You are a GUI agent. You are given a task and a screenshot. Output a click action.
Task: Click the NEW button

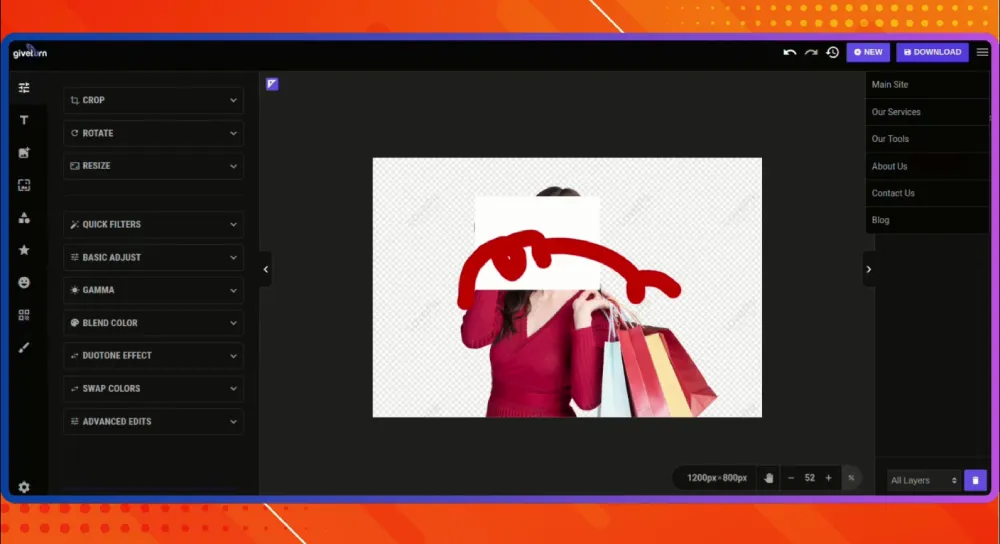868,52
